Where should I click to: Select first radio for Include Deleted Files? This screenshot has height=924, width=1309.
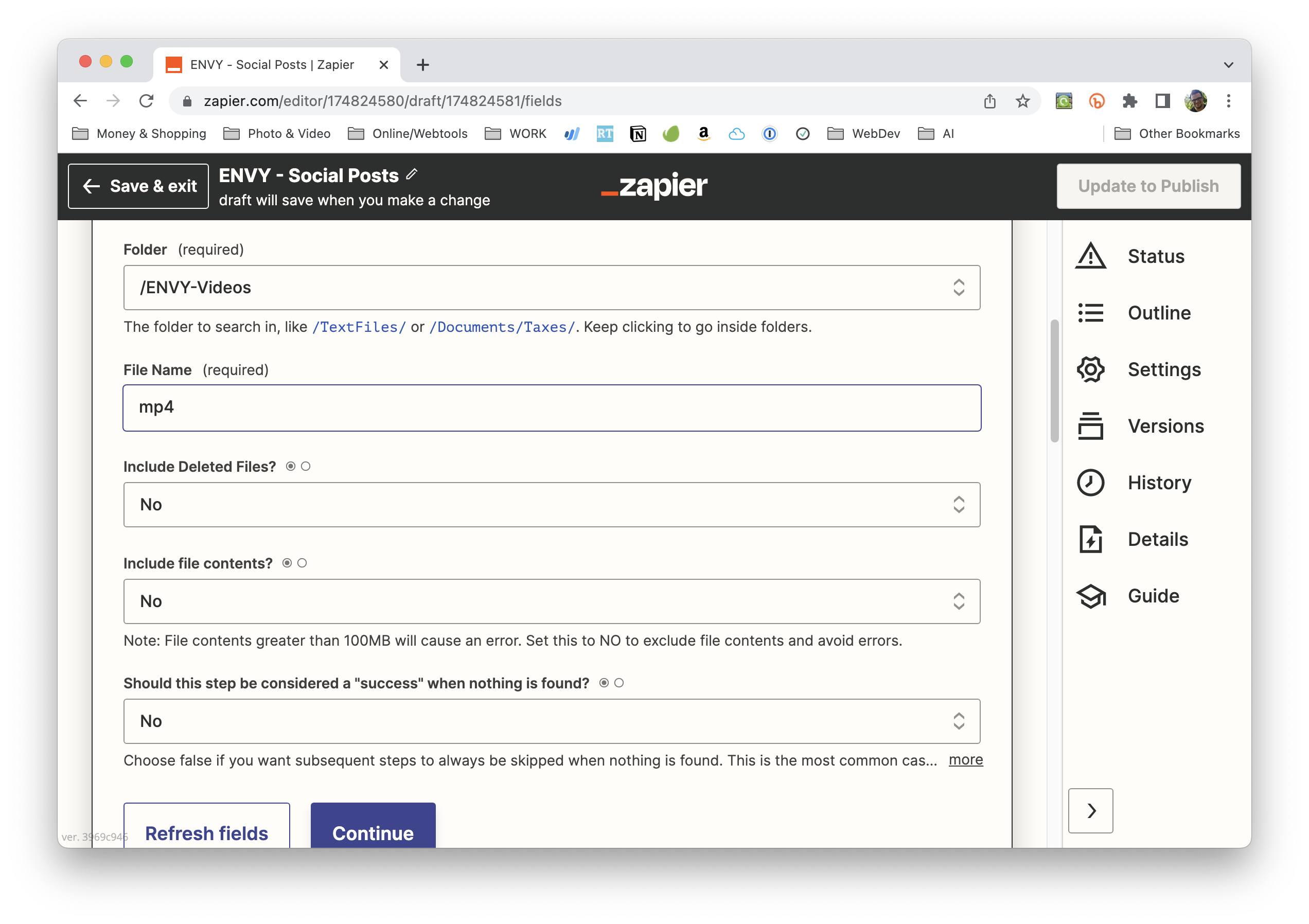(291, 466)
